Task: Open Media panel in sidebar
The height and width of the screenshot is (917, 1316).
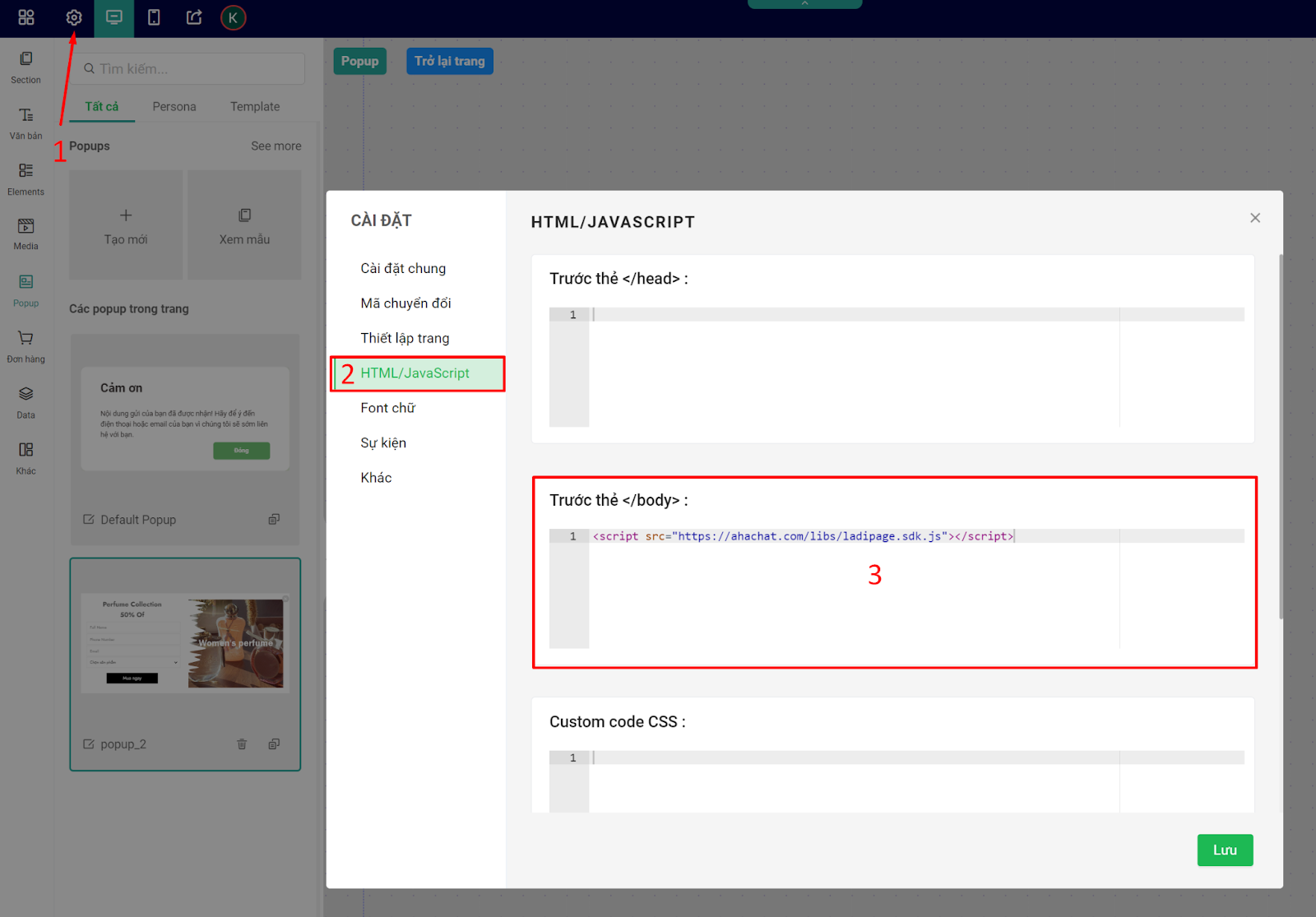Action: tap(25, 234)
